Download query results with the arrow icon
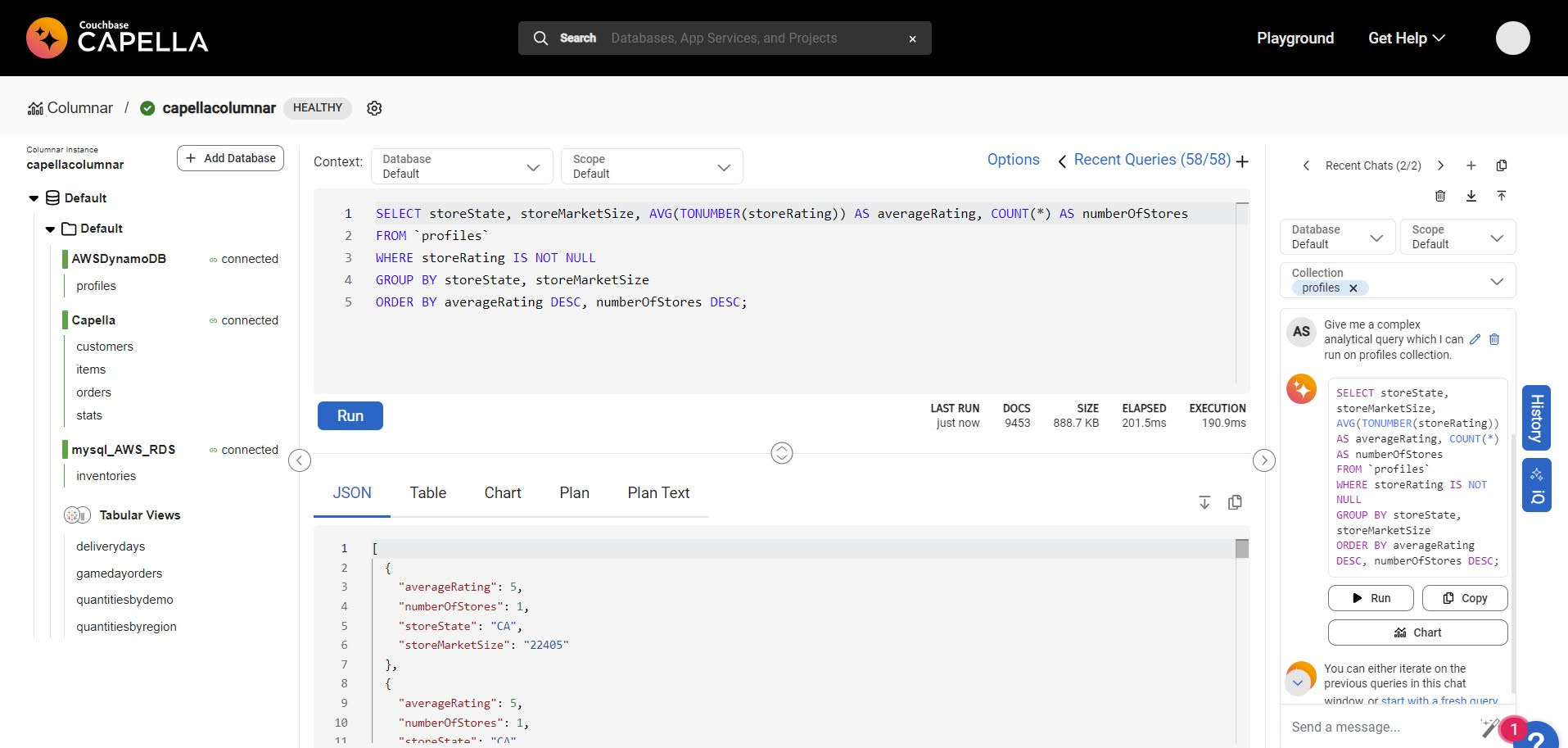 (1204, 502)
